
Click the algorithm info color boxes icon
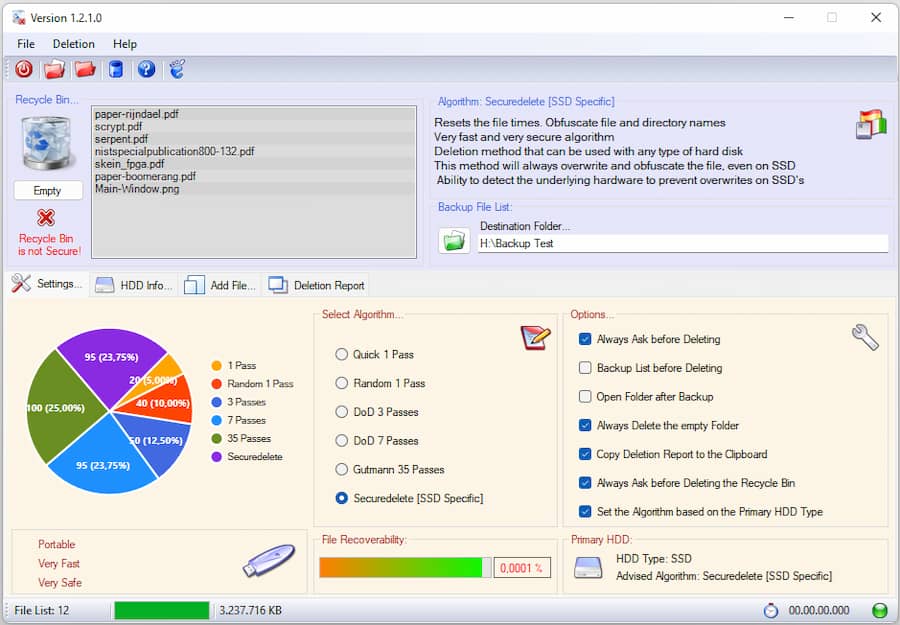tap(871, 123)
